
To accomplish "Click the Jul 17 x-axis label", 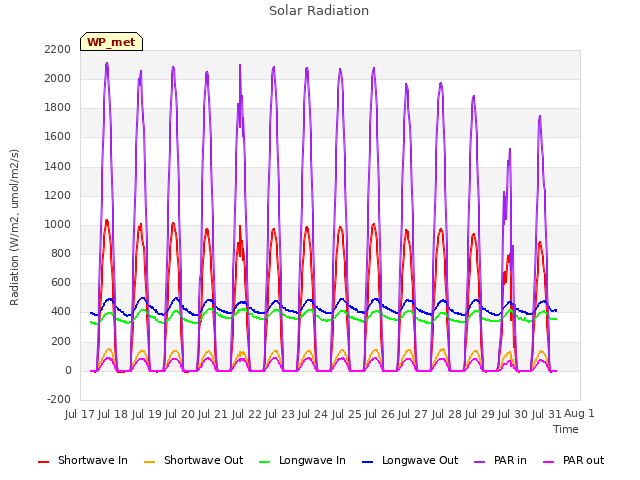I will (x=80, y=414).
